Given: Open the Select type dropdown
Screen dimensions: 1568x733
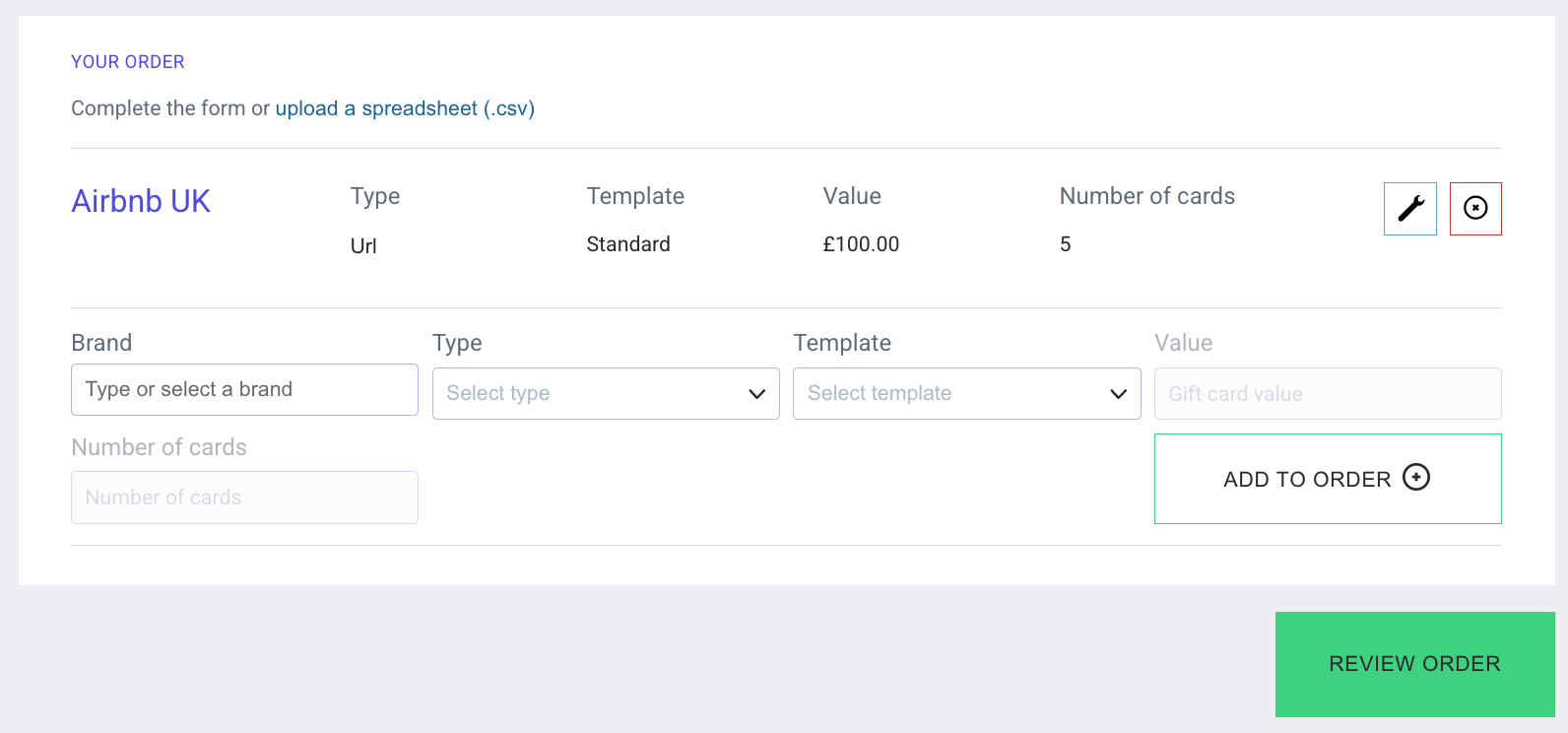Looking at the screenshot, I should pyautogui.click(x=606, y=393).
